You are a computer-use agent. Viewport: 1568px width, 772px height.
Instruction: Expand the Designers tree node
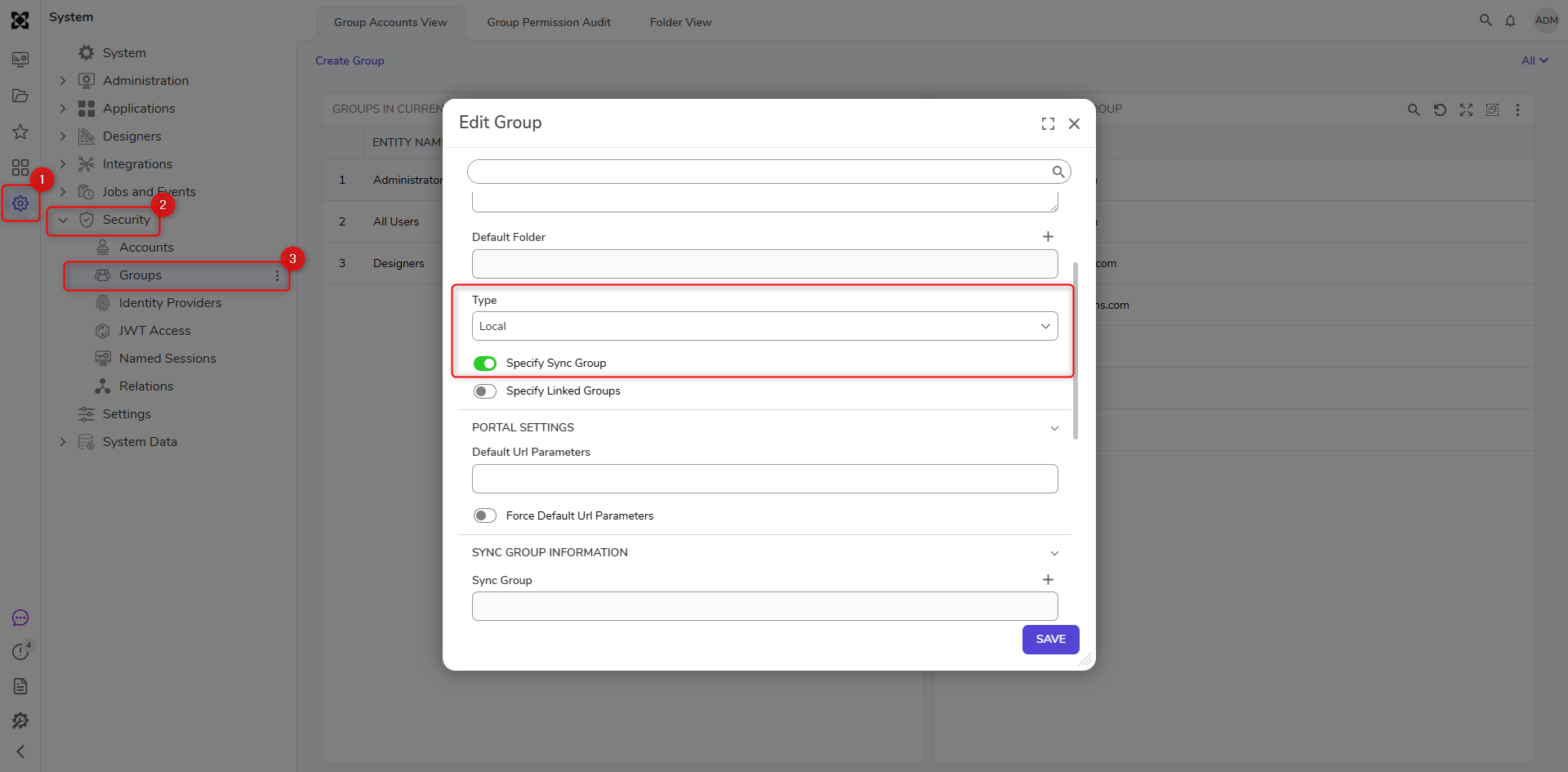(63, 136)
